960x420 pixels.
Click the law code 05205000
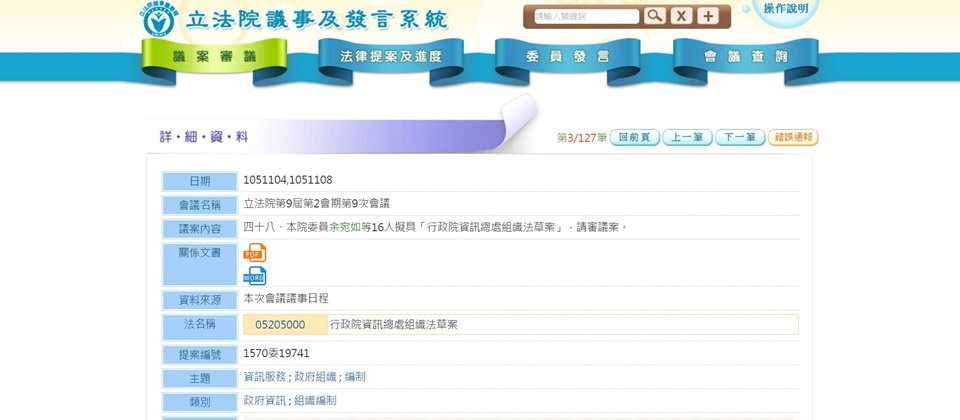[280, 325]
